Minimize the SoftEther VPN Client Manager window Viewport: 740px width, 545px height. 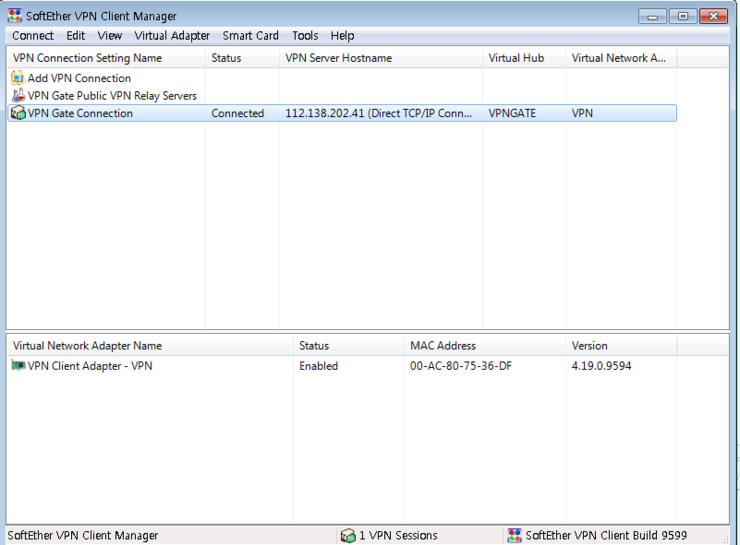pyautogui.click(x=652, y=17)
